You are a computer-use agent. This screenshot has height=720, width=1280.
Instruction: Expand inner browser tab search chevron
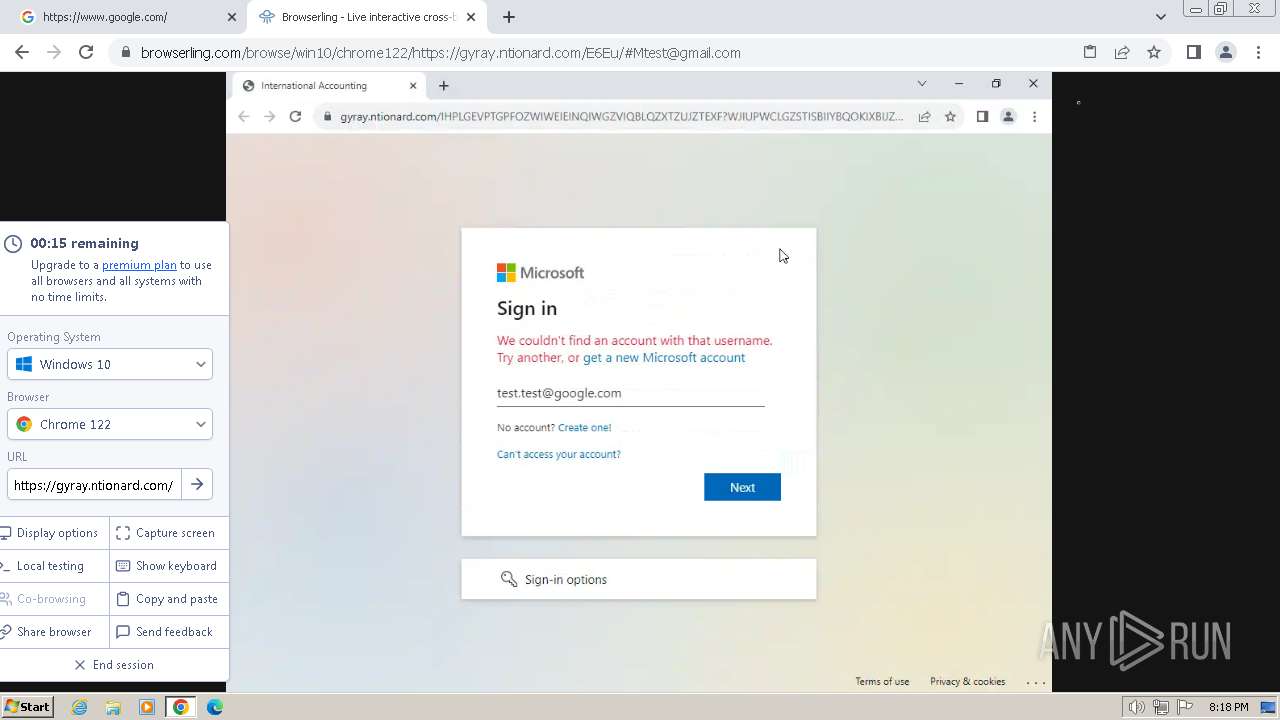[x=922, y=84]
